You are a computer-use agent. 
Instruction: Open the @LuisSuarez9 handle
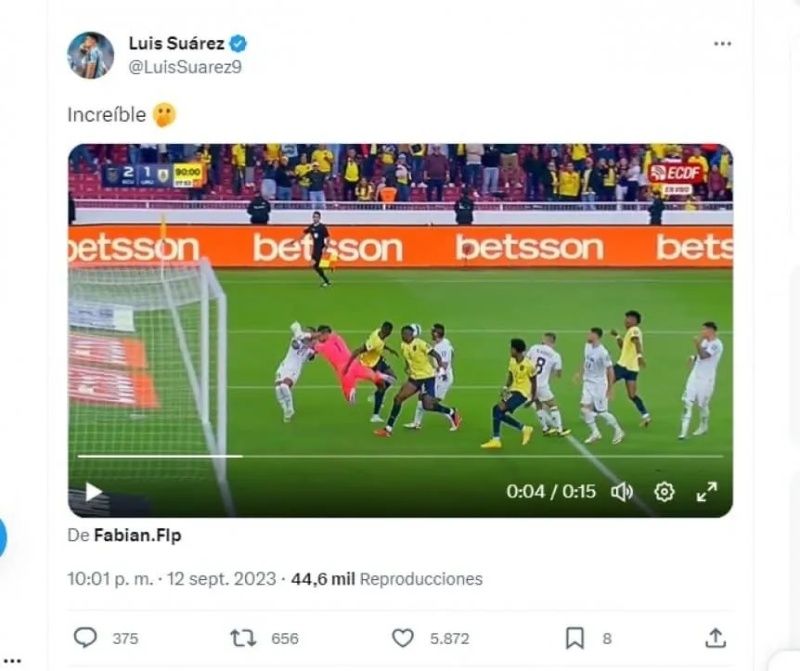[x=185, y=67]
